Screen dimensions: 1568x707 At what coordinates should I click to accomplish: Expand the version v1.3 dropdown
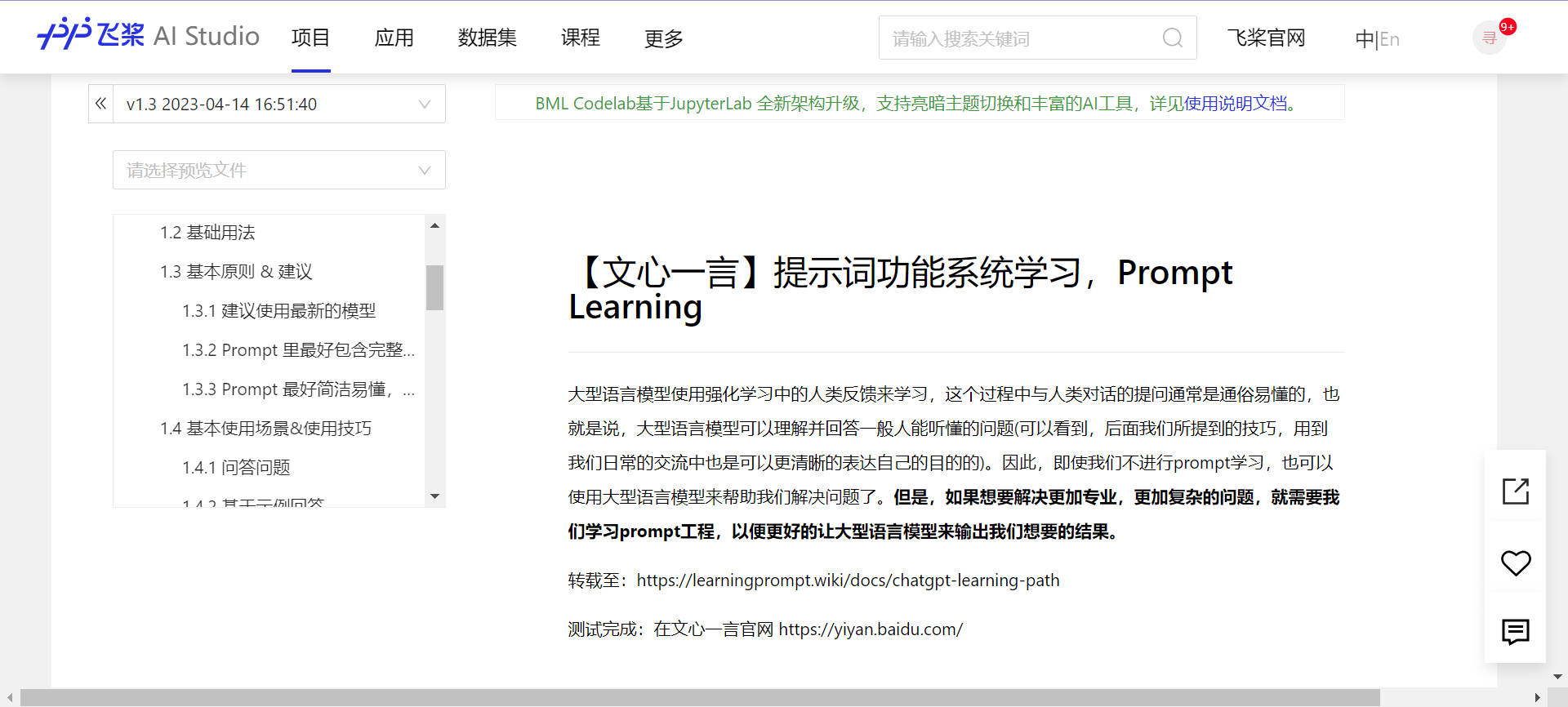click(x=279, y=104)
